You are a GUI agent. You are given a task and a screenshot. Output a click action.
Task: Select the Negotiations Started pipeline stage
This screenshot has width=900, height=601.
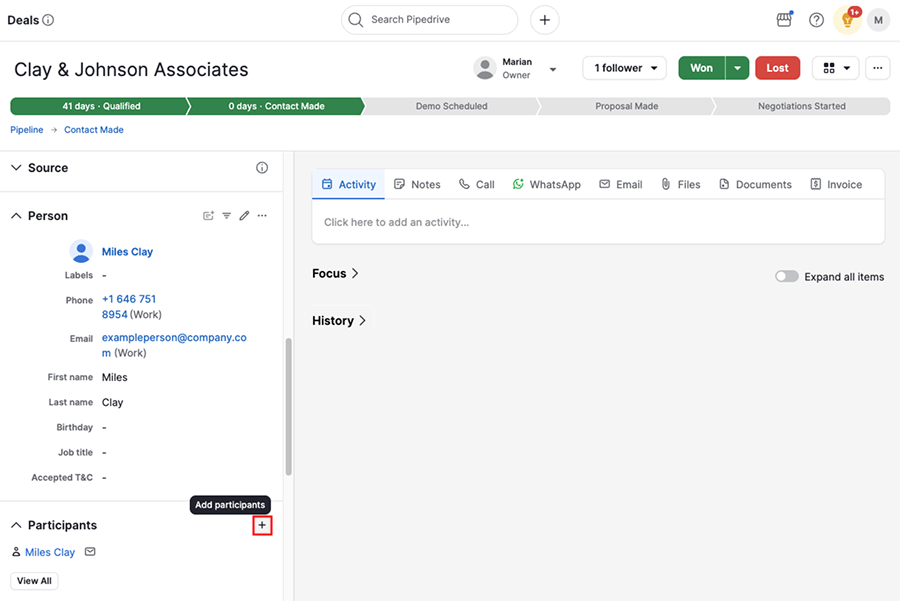801,106
